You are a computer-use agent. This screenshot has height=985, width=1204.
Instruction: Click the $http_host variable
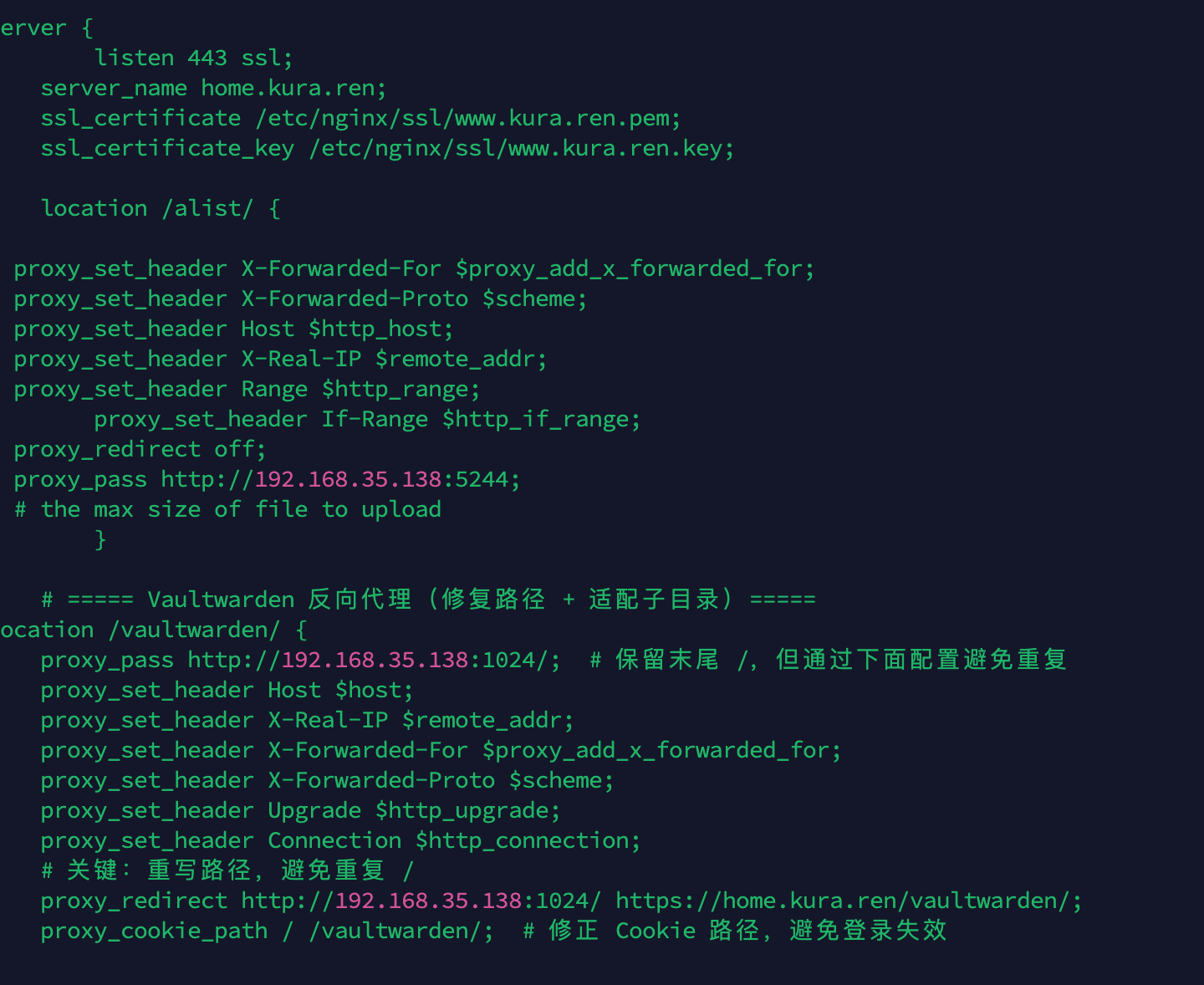(380, 329)
